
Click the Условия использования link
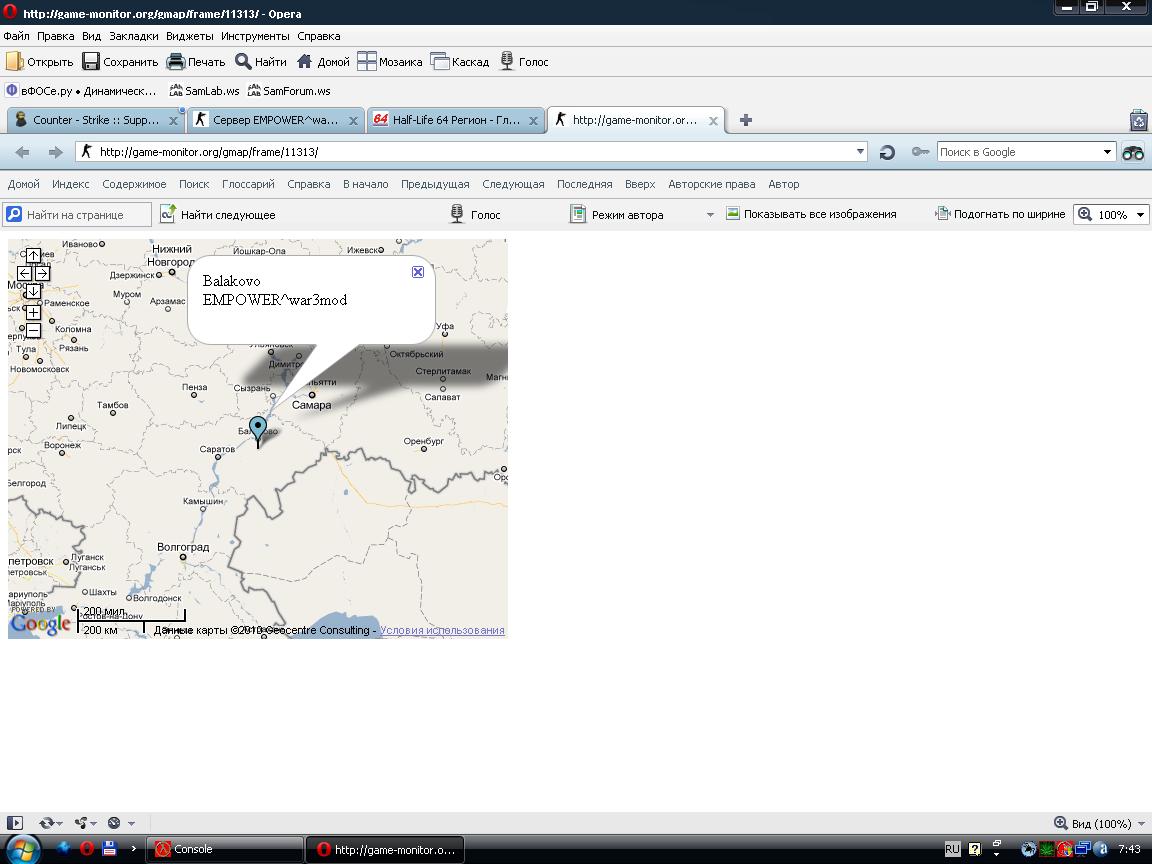click(442, 630)
